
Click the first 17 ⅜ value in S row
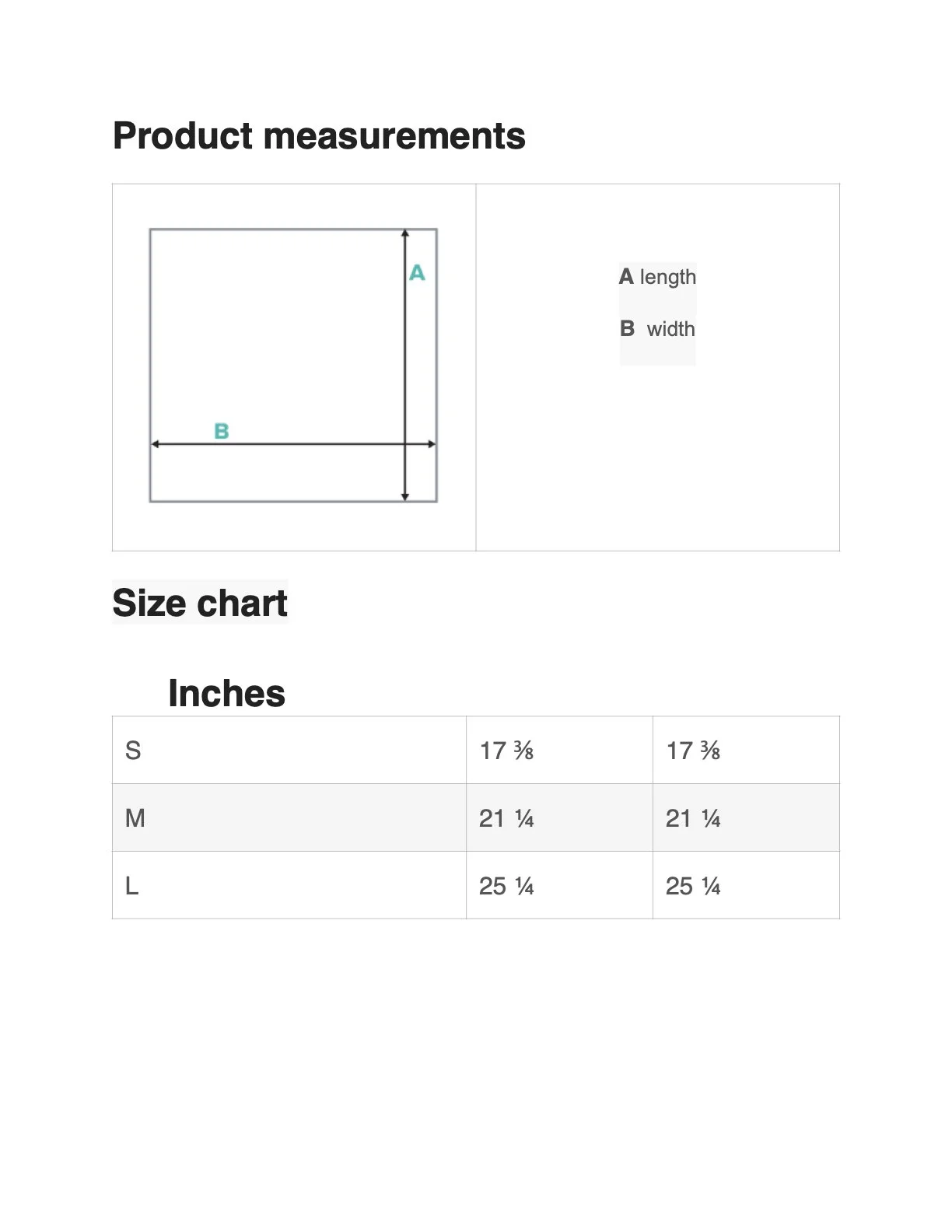(506, 751)
